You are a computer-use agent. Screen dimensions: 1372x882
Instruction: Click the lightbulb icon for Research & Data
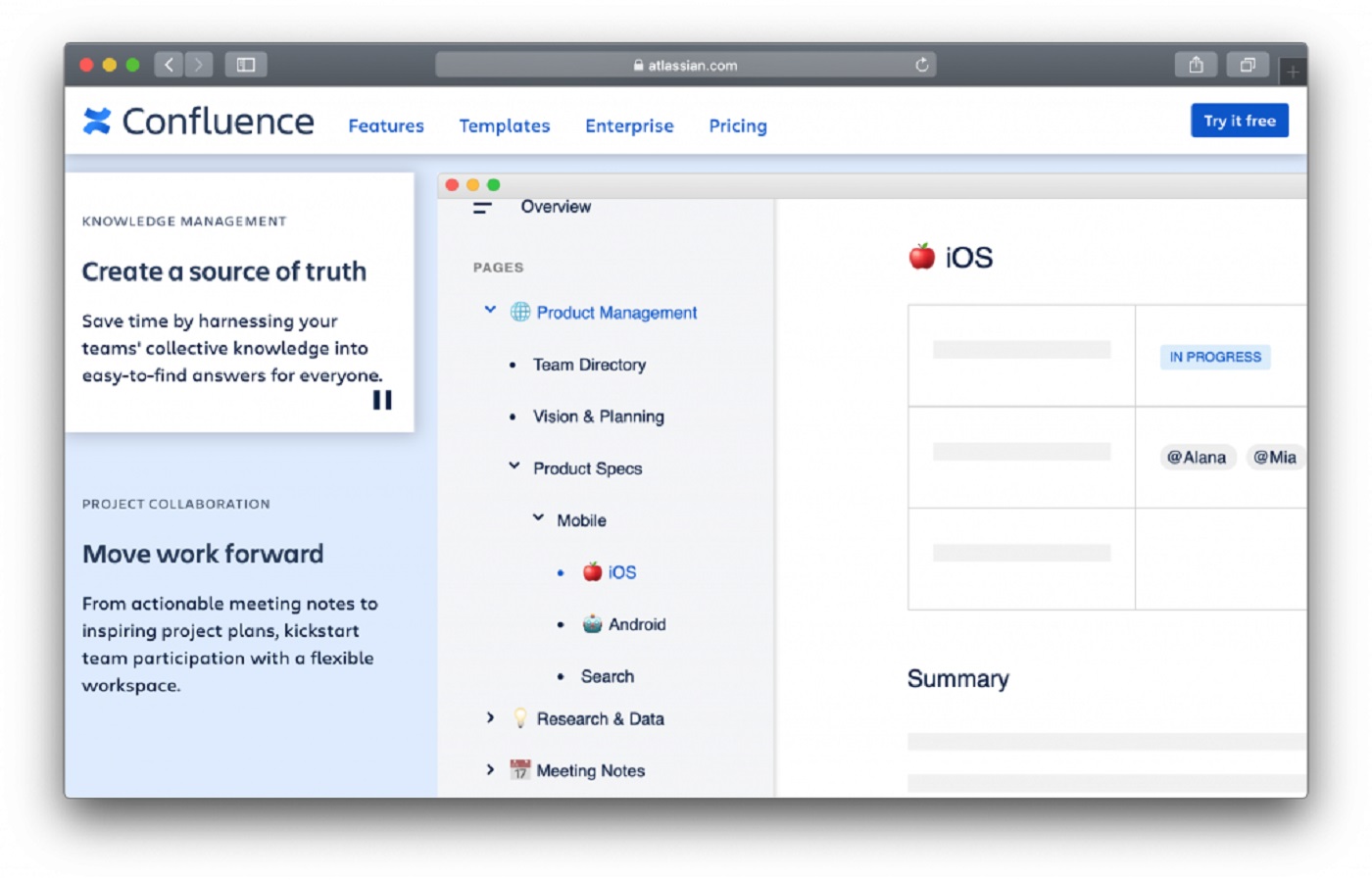(520, 718)
